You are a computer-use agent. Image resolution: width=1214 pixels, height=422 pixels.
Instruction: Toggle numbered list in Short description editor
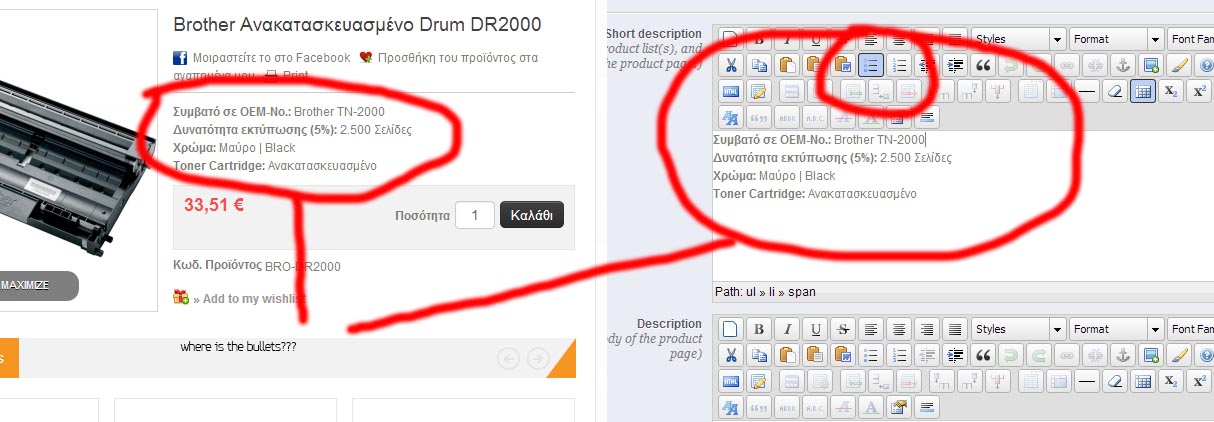pyautogui.click(x=899, y=65)
